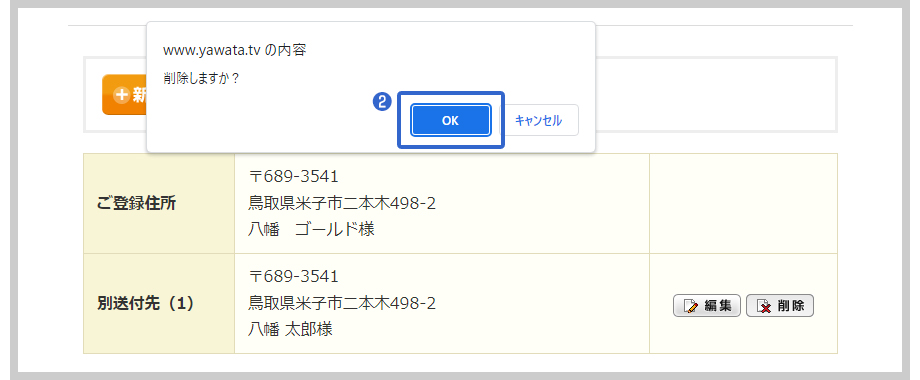Click キャンセル to dismiss the dialog
Image resolution: width=920 pixels, height=380 pixels.
point(539,120)
